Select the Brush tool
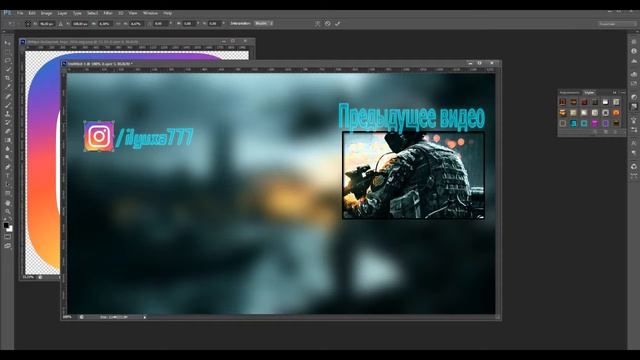This screenshot has width=640, height=360. click(7, 105)
